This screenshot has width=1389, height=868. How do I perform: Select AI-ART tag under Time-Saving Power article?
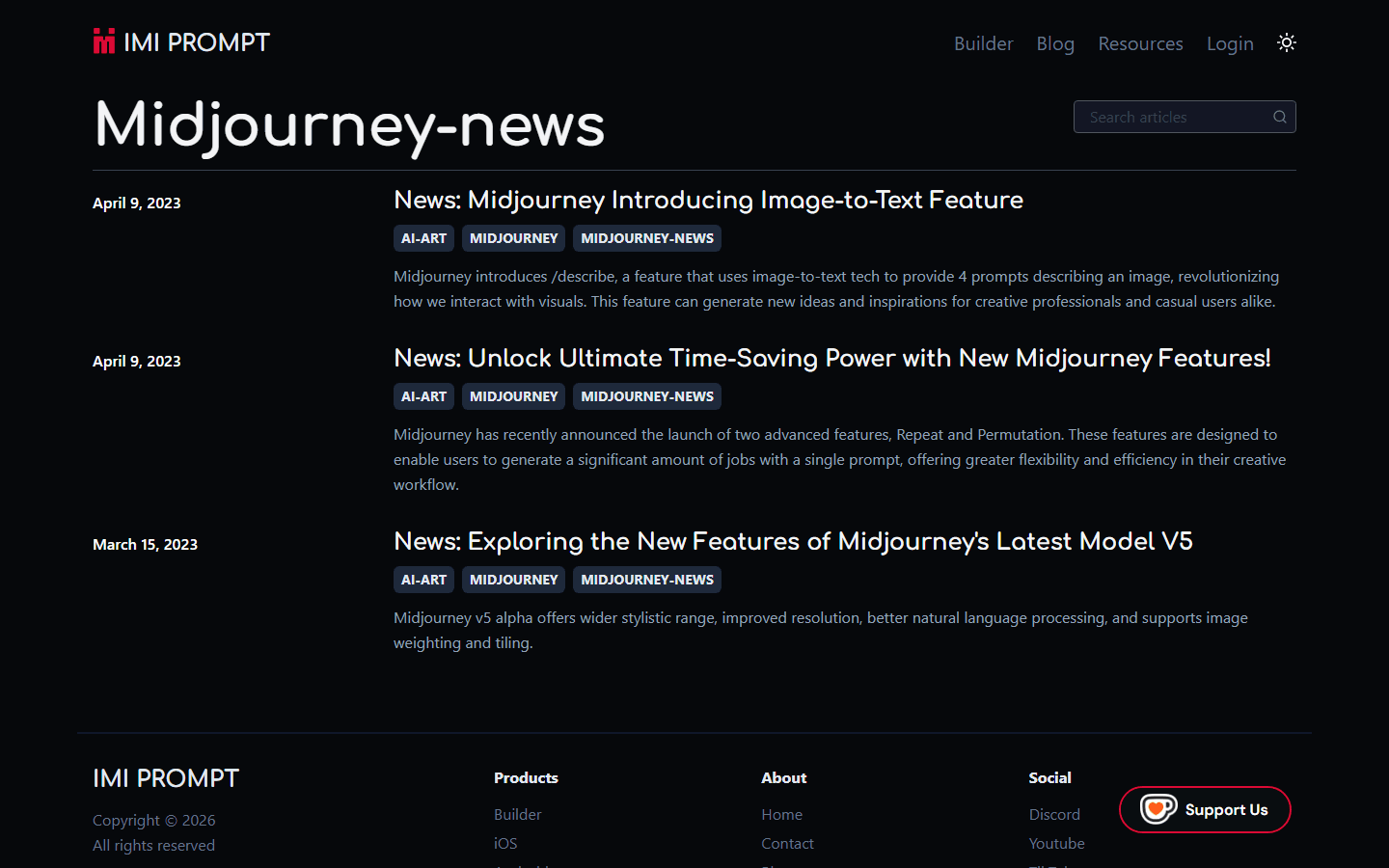point(423,396)
